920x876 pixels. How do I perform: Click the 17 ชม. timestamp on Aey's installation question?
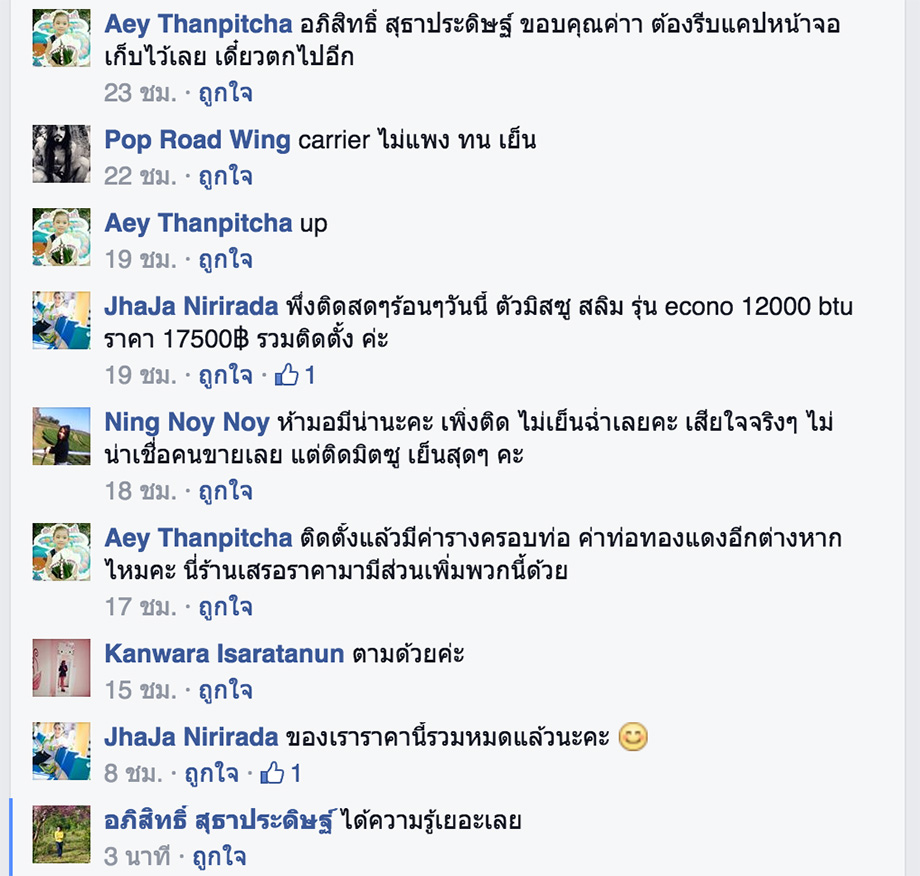(140, 607)
